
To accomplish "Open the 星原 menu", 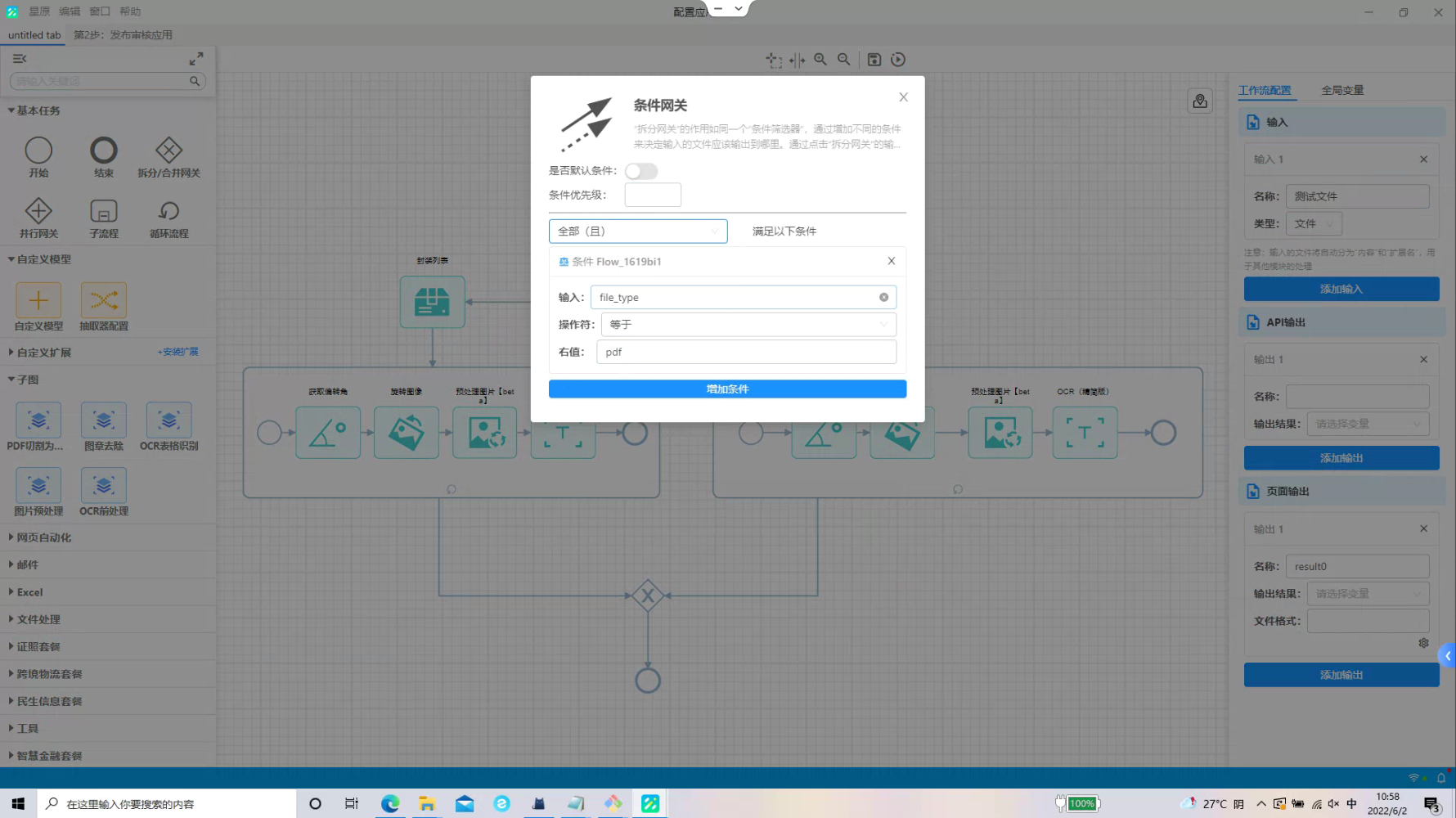I will tap(39, 11).
